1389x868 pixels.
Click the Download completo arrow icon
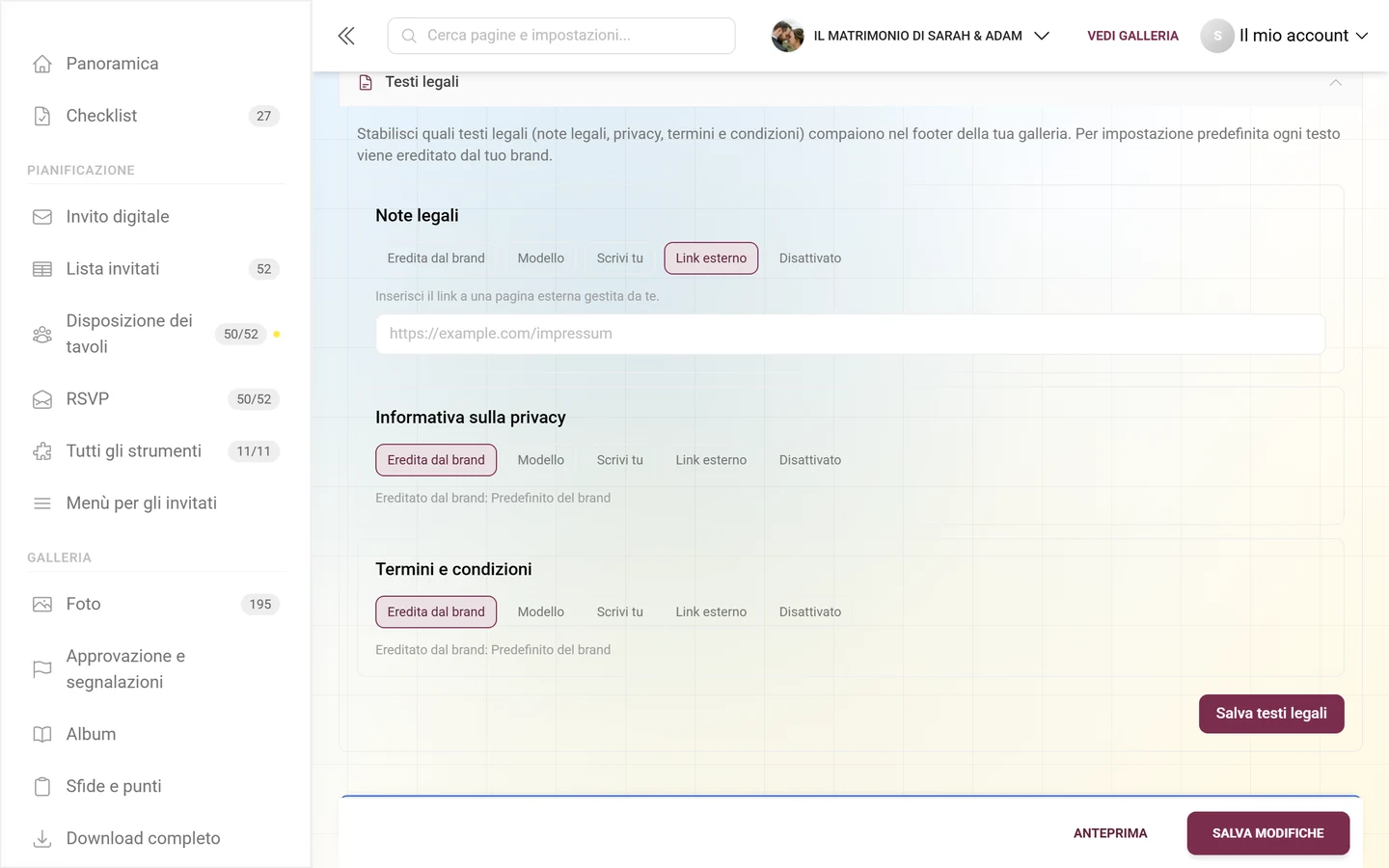(x=42, y=839)
